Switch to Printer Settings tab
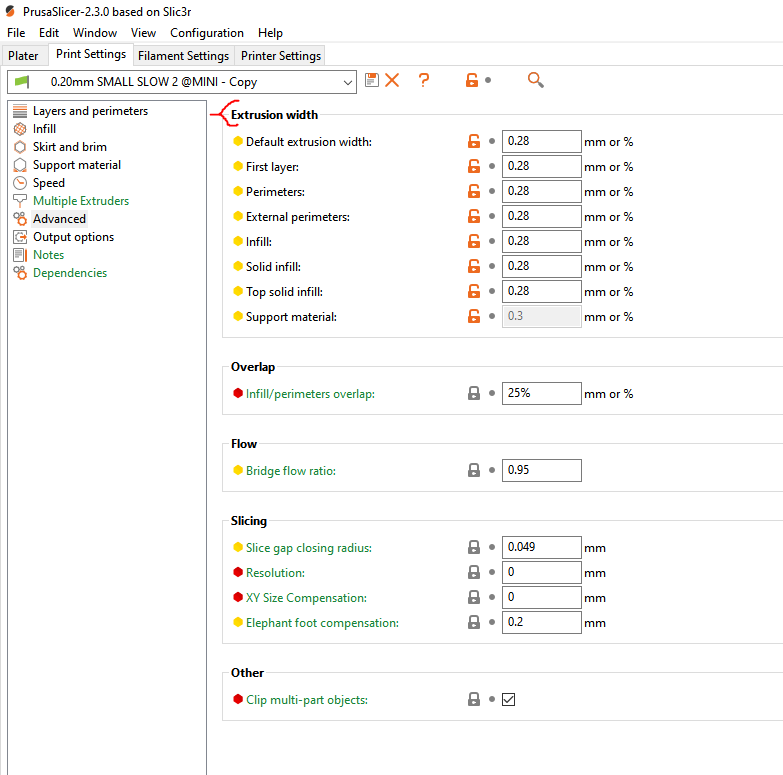Viewport: 783px width, 775px height. click(281, 55)
